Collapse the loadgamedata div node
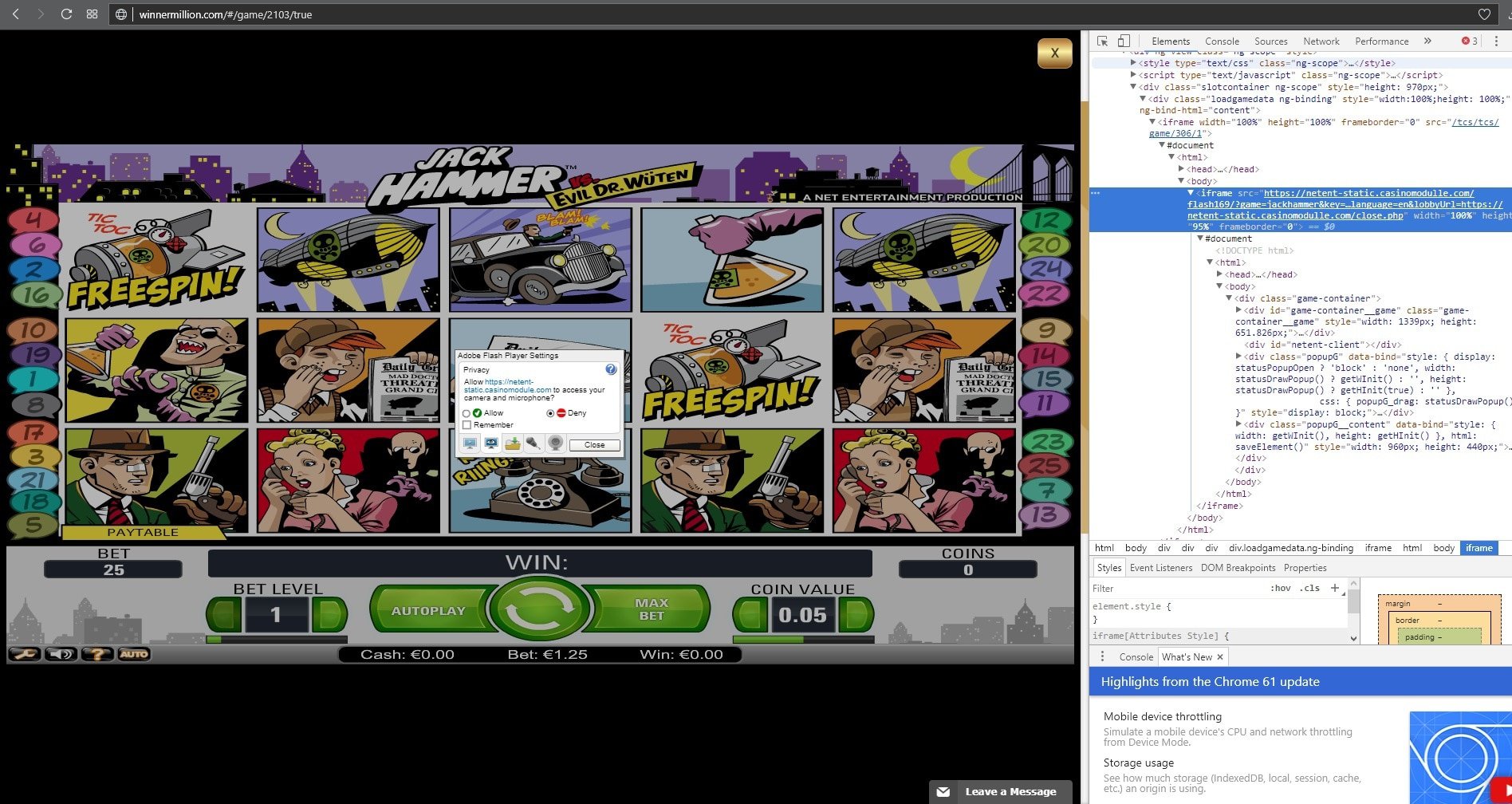 pyautogui.click(x=1143, y=99)
